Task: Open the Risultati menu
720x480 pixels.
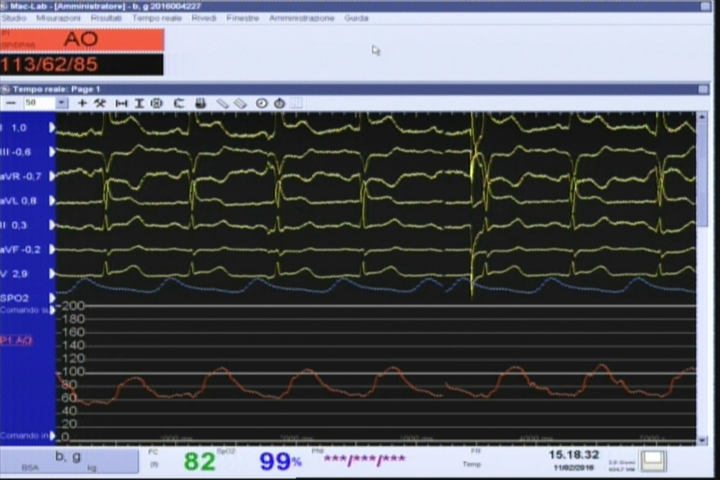Action: (106, 18)
